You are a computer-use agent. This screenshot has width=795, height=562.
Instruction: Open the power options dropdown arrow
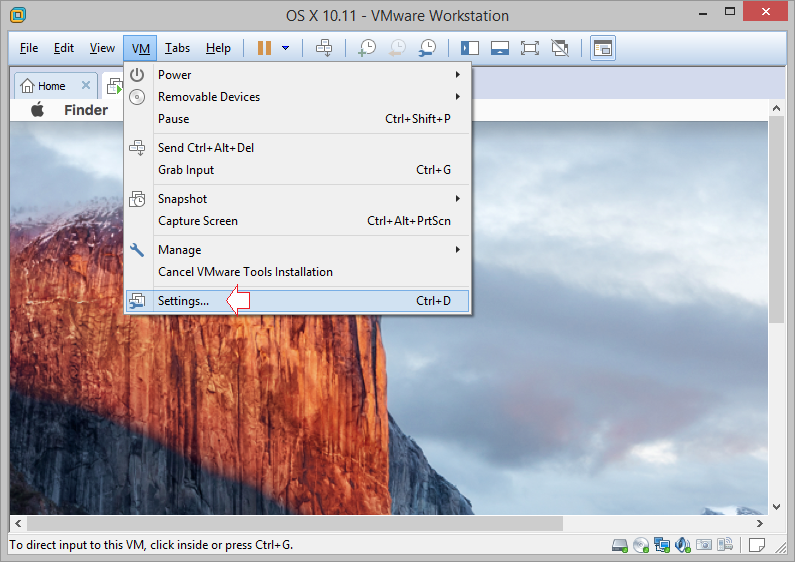[x=285, y=48]
